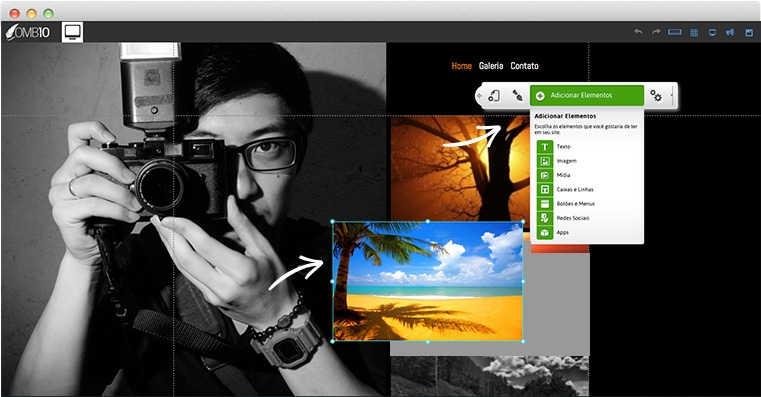Screen dimensions: 761x397
Task: Click the yellow macOS minimize button
Action: [31, 13]
